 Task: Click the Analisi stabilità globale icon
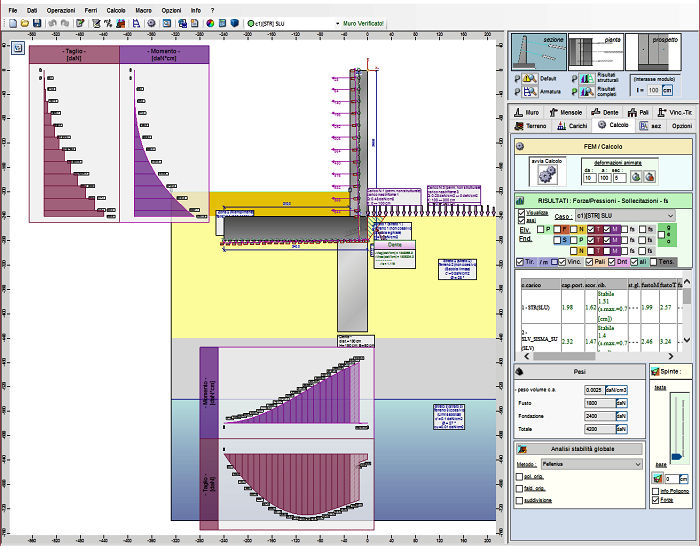pyautogui.click(x=521, y=448)
